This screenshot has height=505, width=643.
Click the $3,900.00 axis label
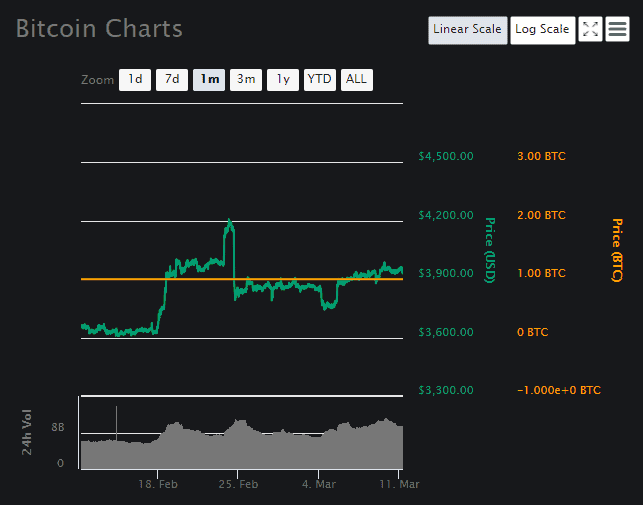(446, 273)
